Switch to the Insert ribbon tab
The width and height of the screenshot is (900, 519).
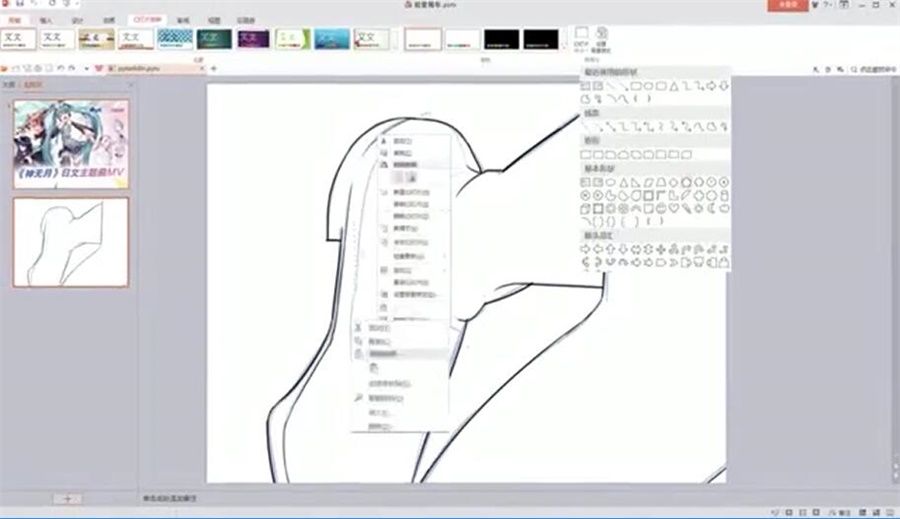[46, 20]
